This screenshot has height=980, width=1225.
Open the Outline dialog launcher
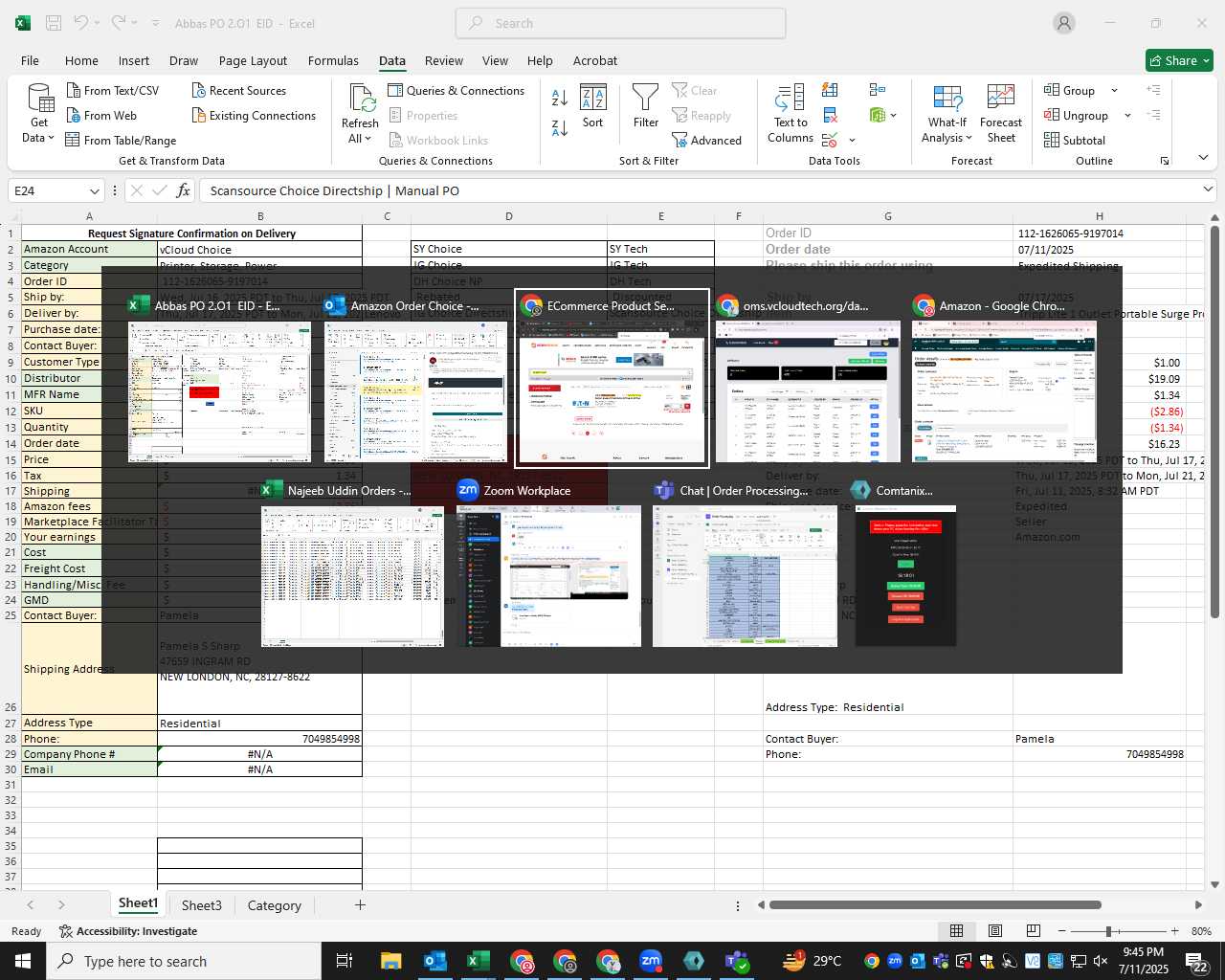click(1165, 161)
